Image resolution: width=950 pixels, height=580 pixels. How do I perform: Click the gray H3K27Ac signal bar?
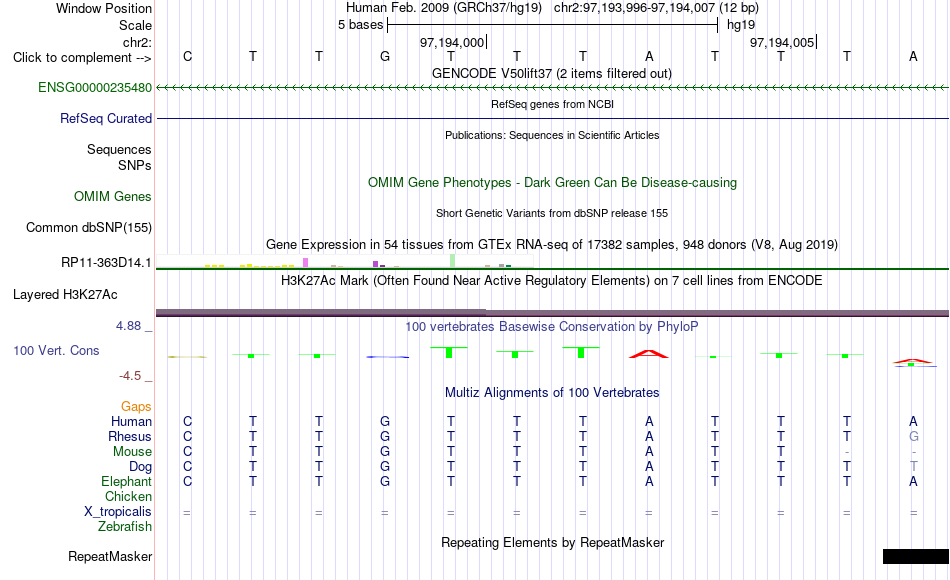[x=552, y=313]
